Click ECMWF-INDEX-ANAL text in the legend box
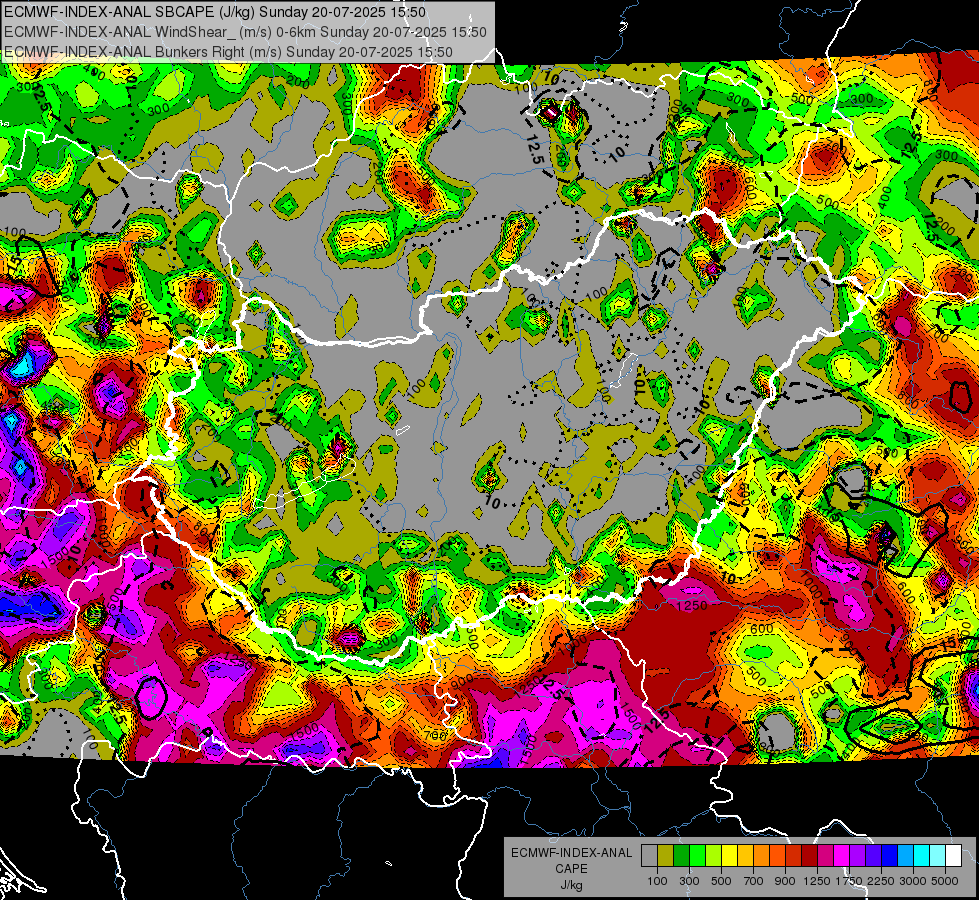This screenshot has height=900, width=979. pos(572,853)
